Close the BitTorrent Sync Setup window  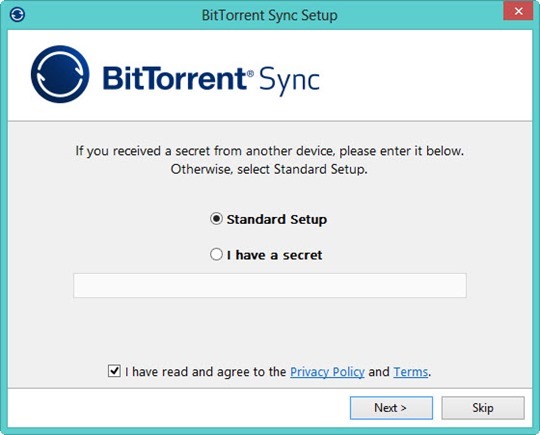(x=518, y=11)
